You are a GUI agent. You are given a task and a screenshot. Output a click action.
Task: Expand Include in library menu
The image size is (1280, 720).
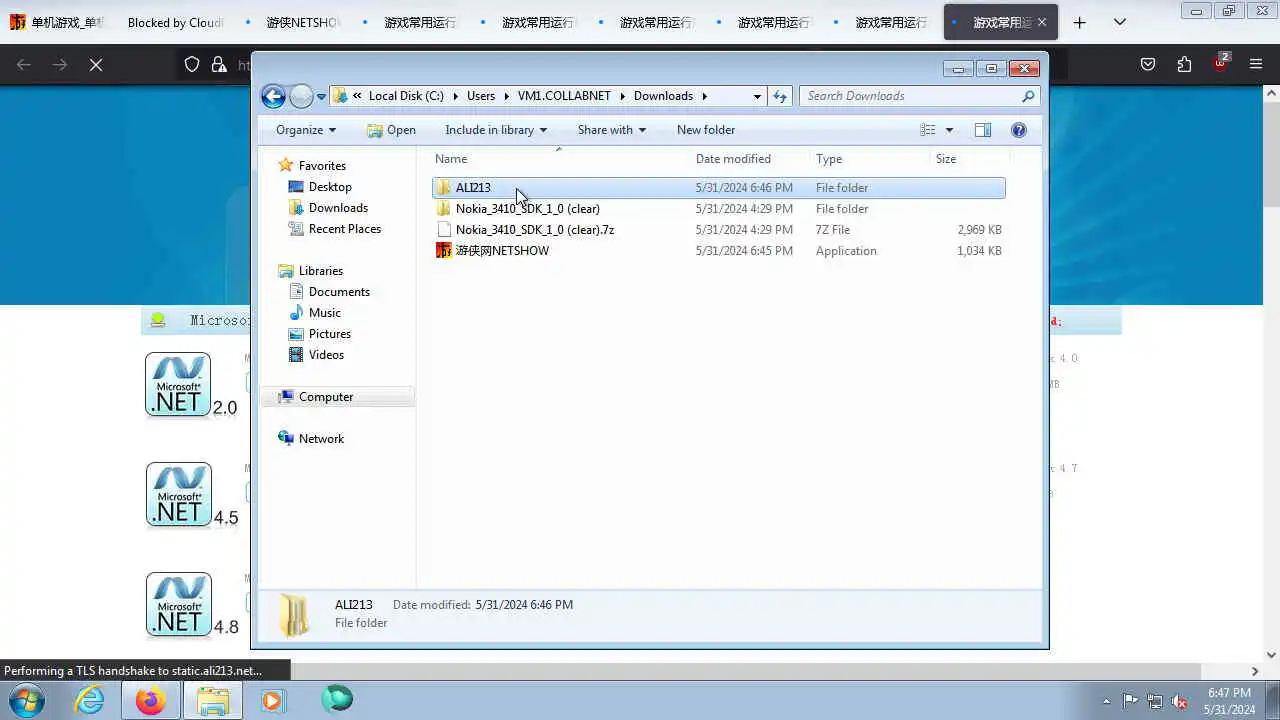pos(496,130)
